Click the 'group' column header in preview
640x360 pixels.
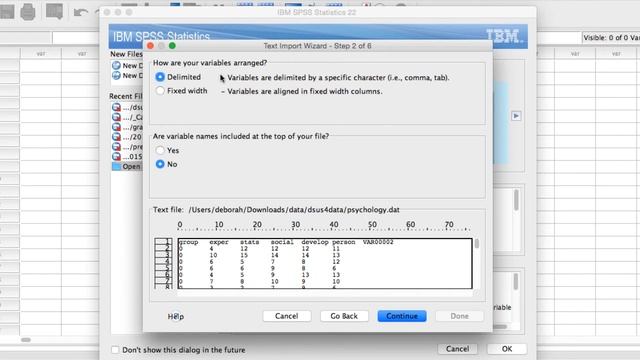point(188,242)
